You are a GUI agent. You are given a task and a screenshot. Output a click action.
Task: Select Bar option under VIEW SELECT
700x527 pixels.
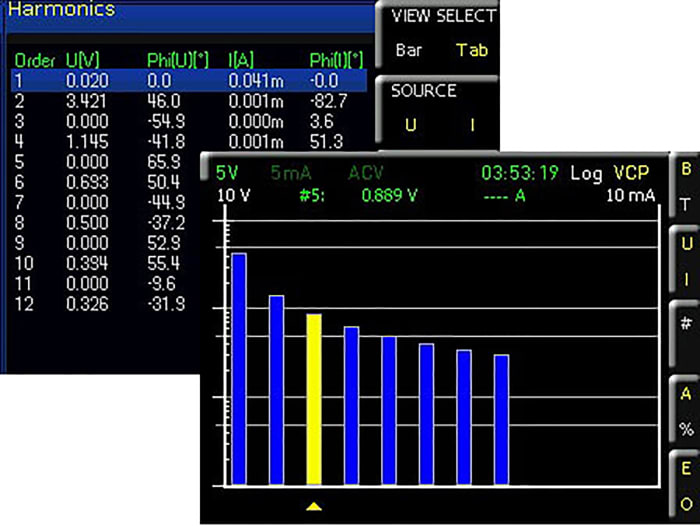pos(408,50)
